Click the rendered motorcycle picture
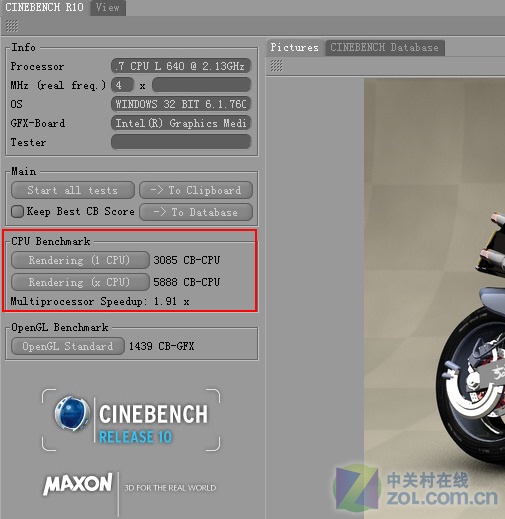Screen dimensions: 505x519 [434, 298]
